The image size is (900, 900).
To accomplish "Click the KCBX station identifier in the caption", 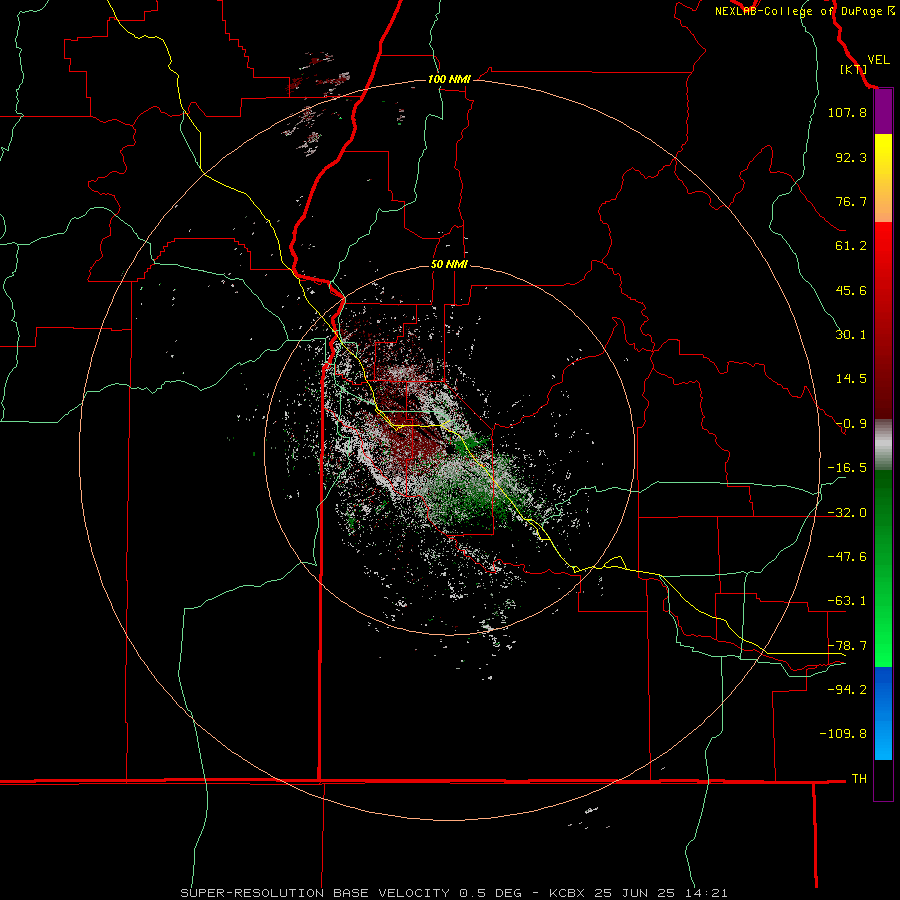I will pos(566,893).
